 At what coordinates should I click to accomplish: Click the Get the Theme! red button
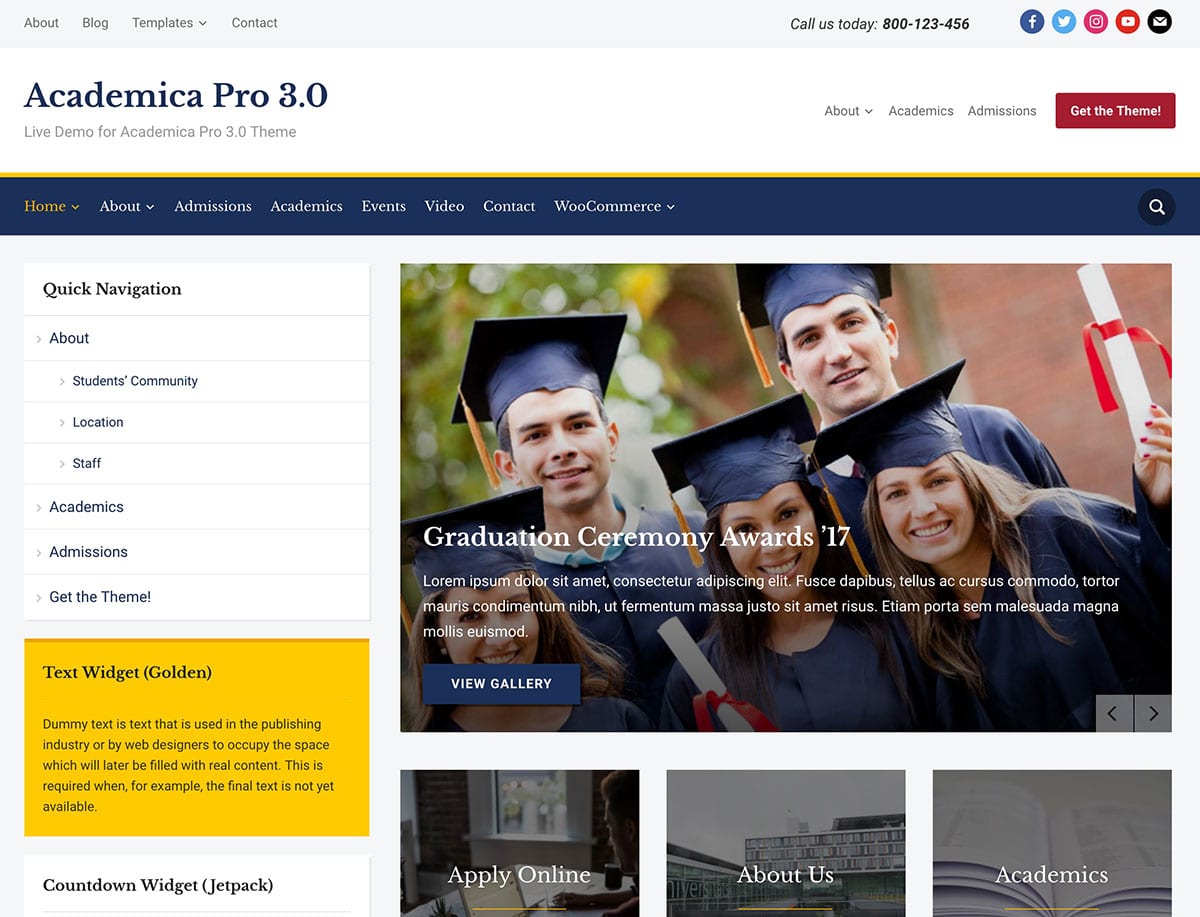[x=1115, y=111]
